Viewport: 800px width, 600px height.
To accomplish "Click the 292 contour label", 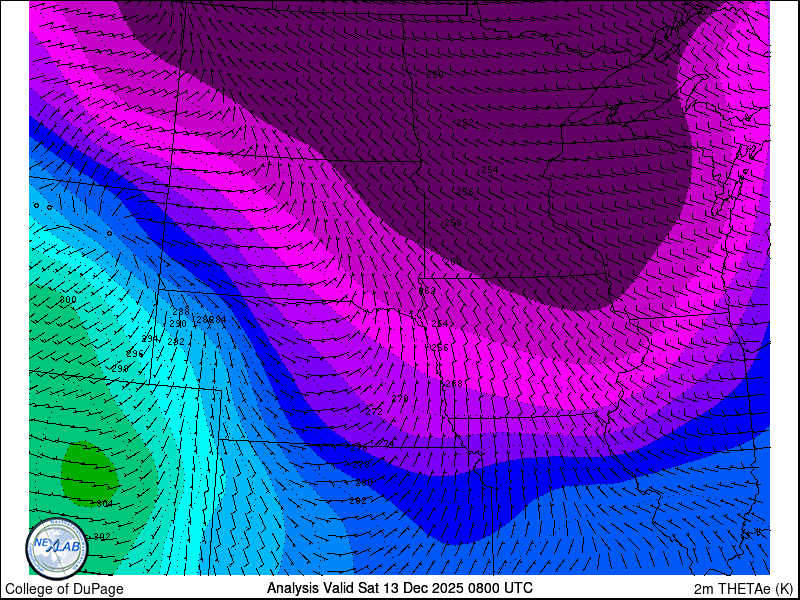I will [176, 342].
